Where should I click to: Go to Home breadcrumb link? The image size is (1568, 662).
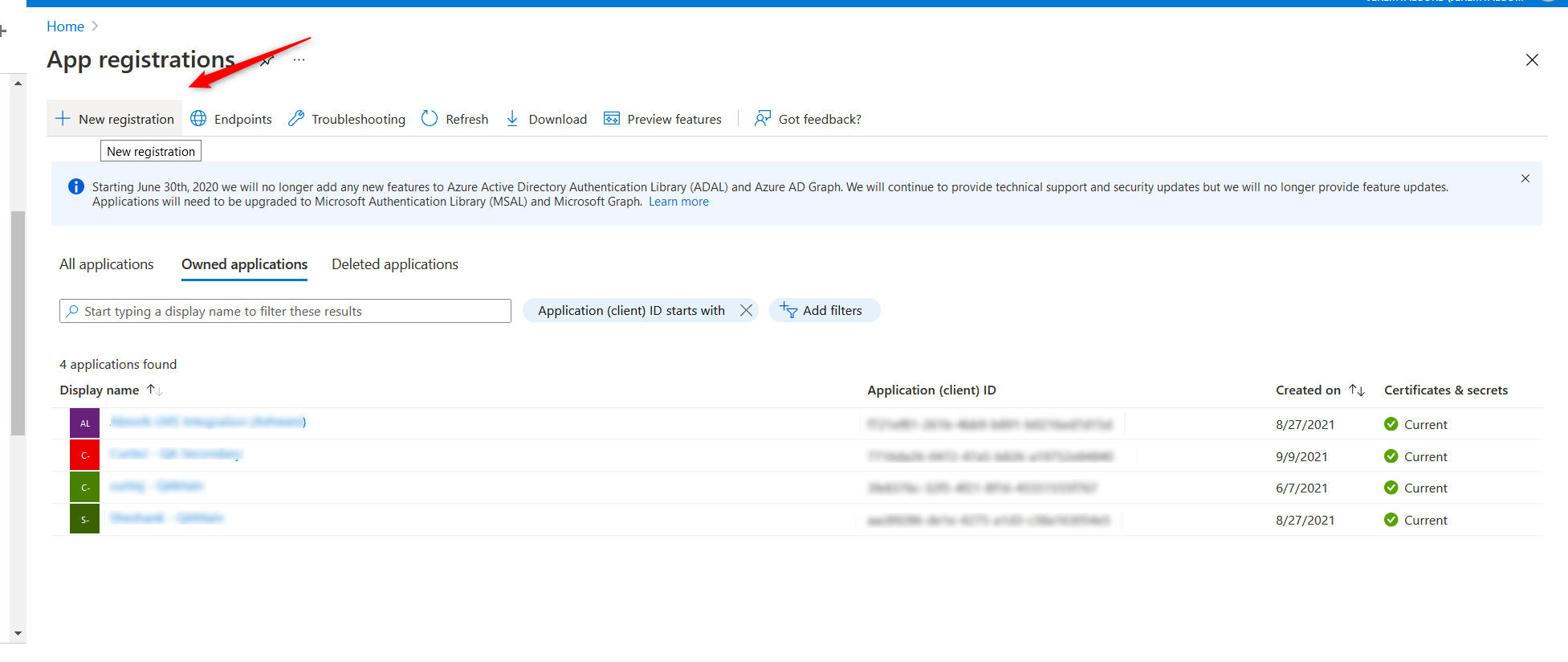point(65,27)
